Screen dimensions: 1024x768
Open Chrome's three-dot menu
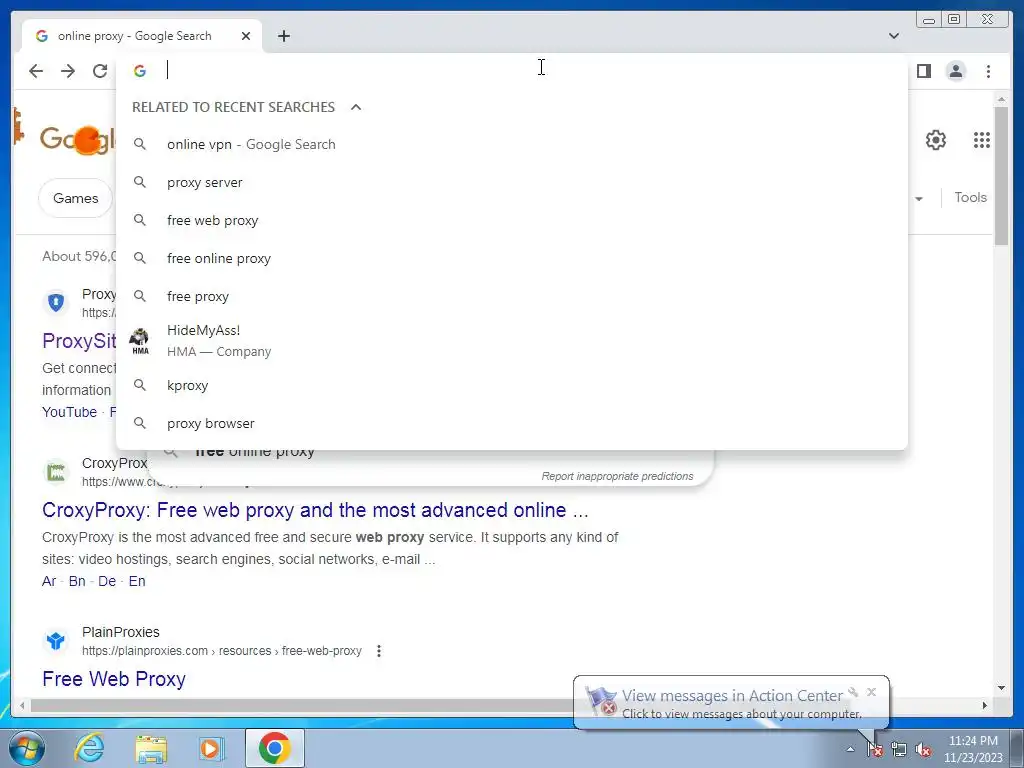click(x=988, y=71)
